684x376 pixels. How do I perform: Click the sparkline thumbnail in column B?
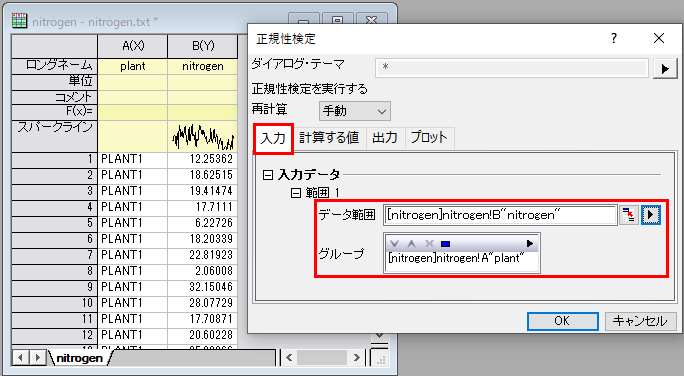point(203,137)
